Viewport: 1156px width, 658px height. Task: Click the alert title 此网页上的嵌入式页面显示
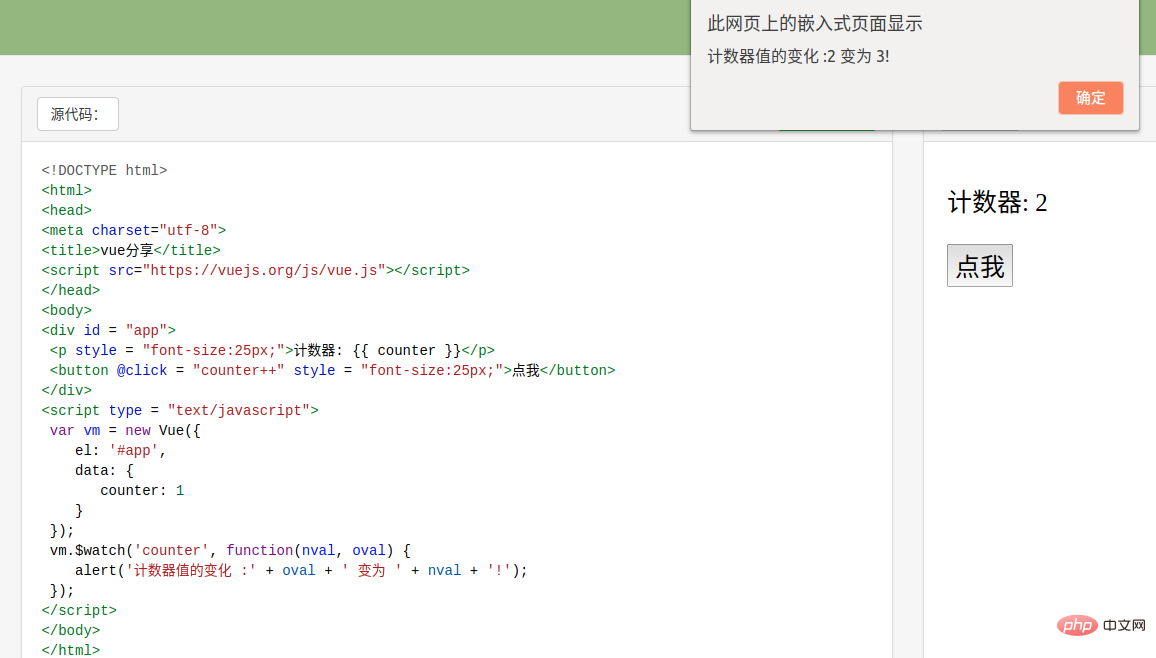coord(814,24)
